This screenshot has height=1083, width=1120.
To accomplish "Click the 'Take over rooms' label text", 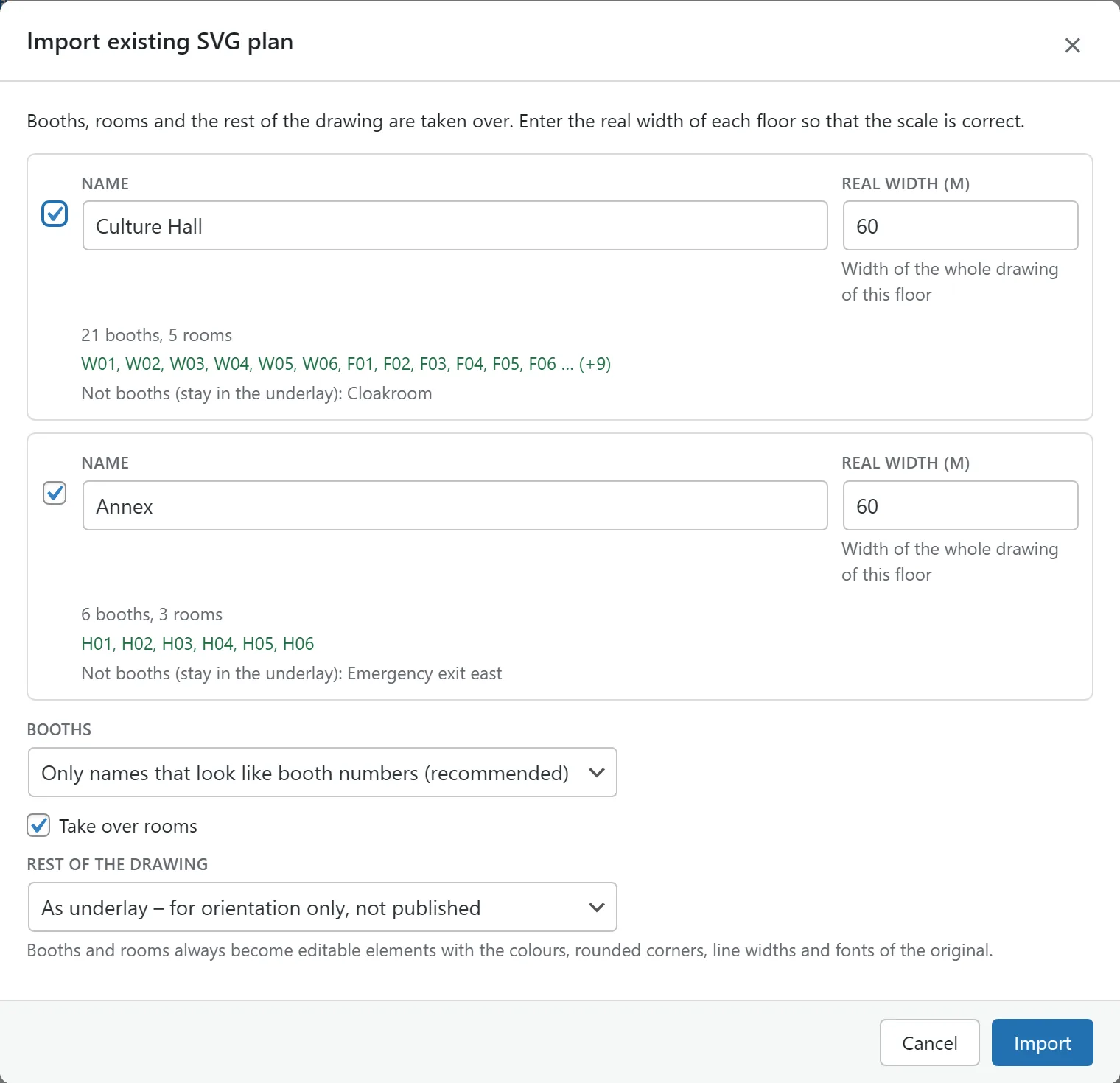I will coord(128,826).
